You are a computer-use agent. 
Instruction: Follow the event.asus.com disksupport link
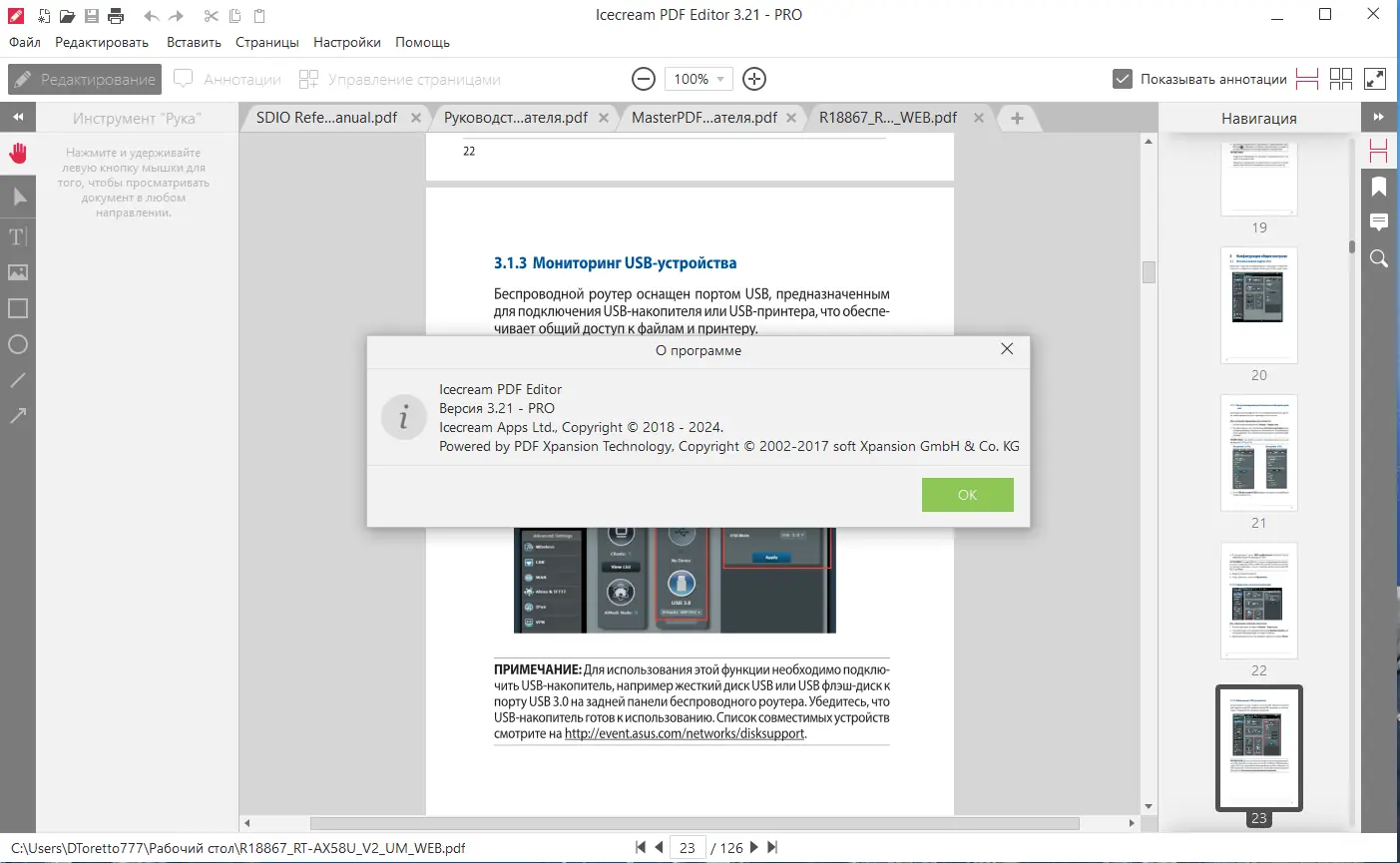point(685,733)
